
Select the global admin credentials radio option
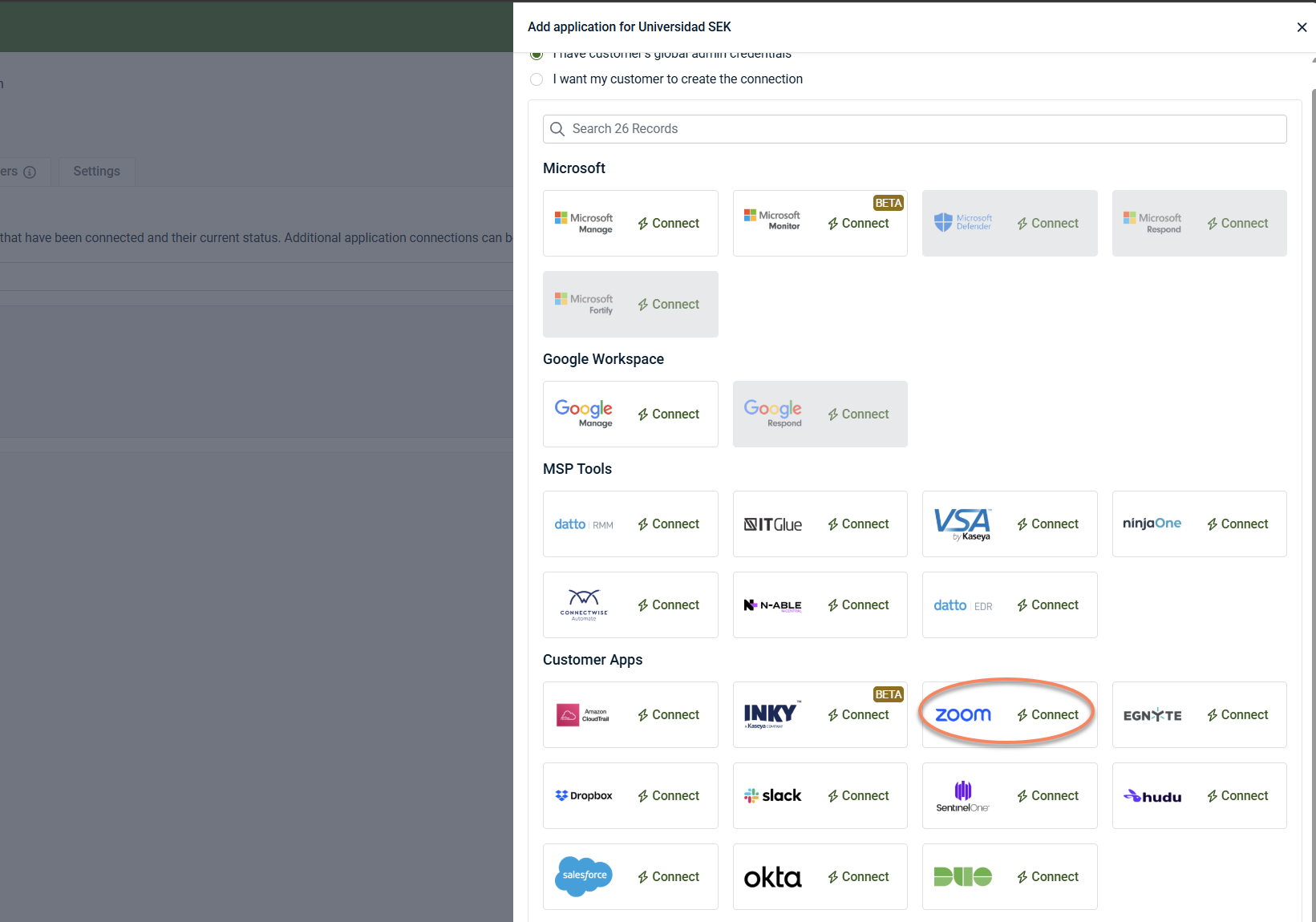(537, 55)
